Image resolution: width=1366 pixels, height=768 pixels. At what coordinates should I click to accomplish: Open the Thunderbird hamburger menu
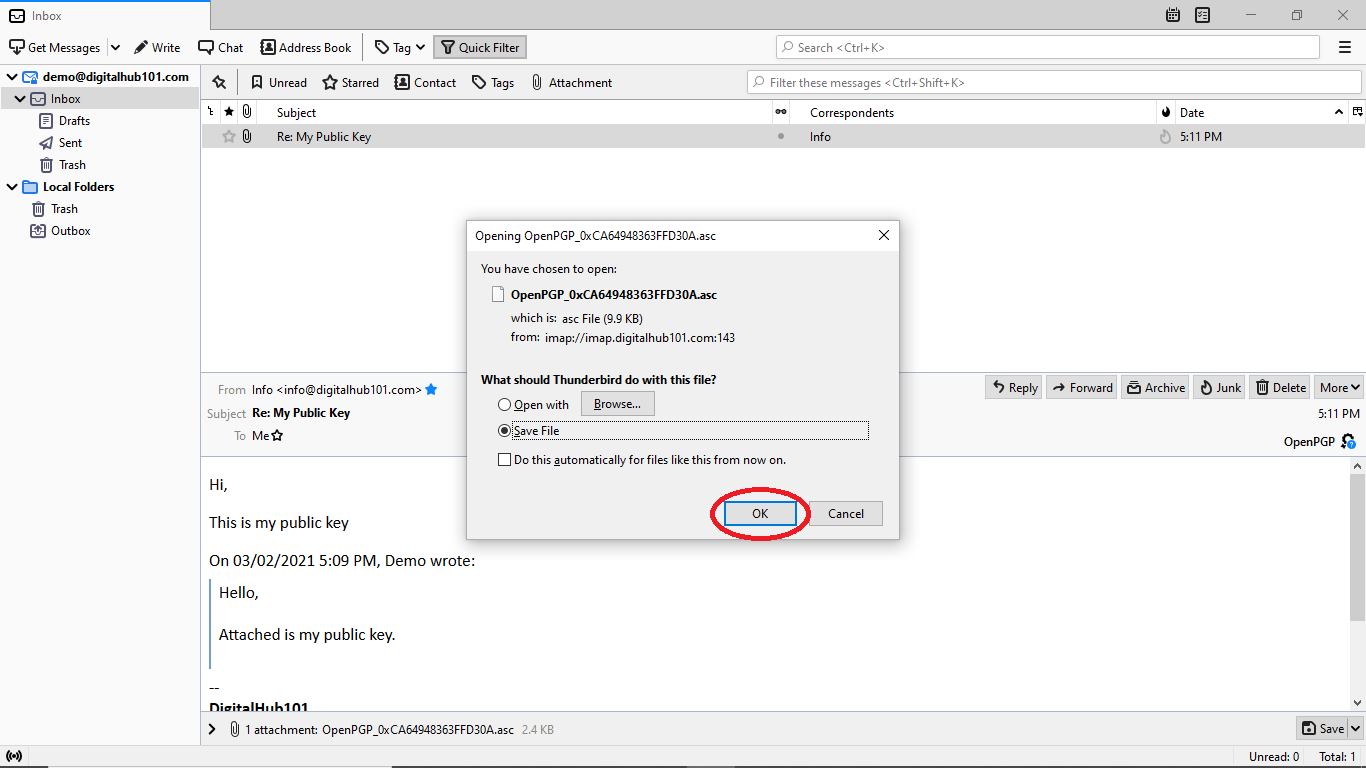(1345, 47)
